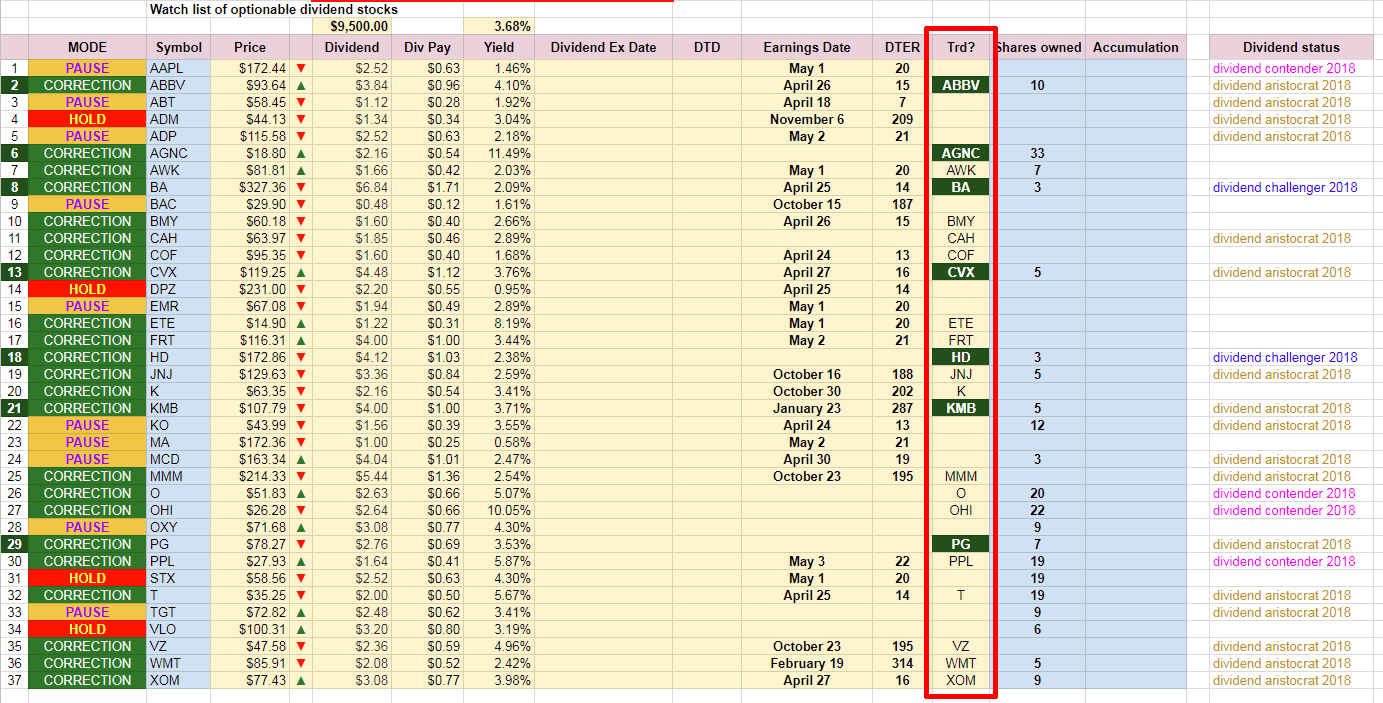Click the October 15 earnings date for BAC
This screenshot has height=703, width=1383.
[807, 204]
